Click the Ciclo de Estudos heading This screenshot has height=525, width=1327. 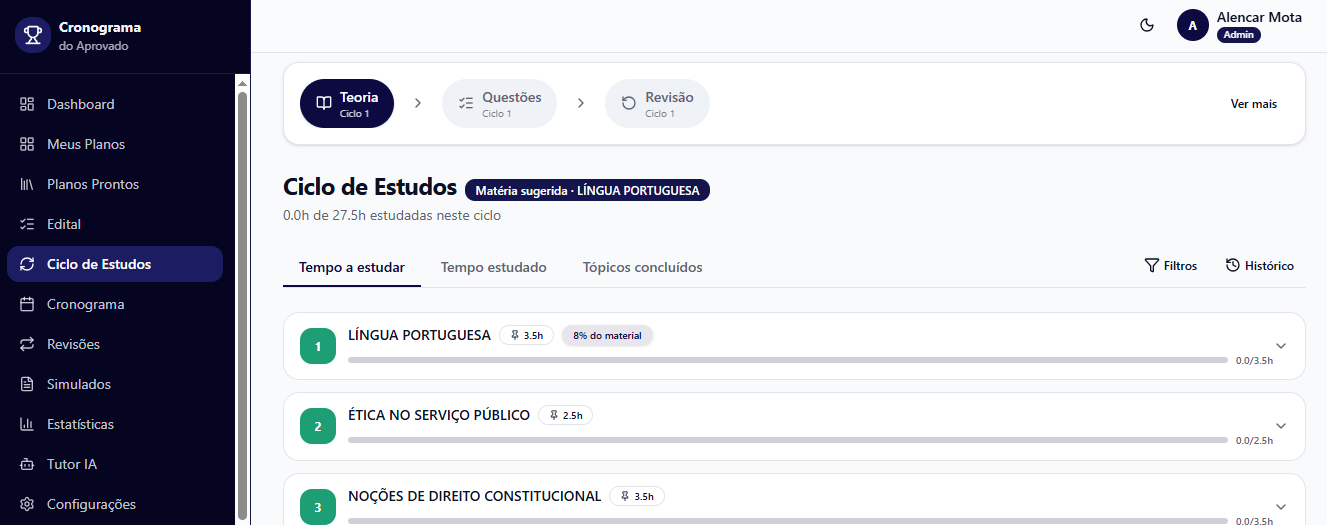pyautogui.click(x=370, y=187)
